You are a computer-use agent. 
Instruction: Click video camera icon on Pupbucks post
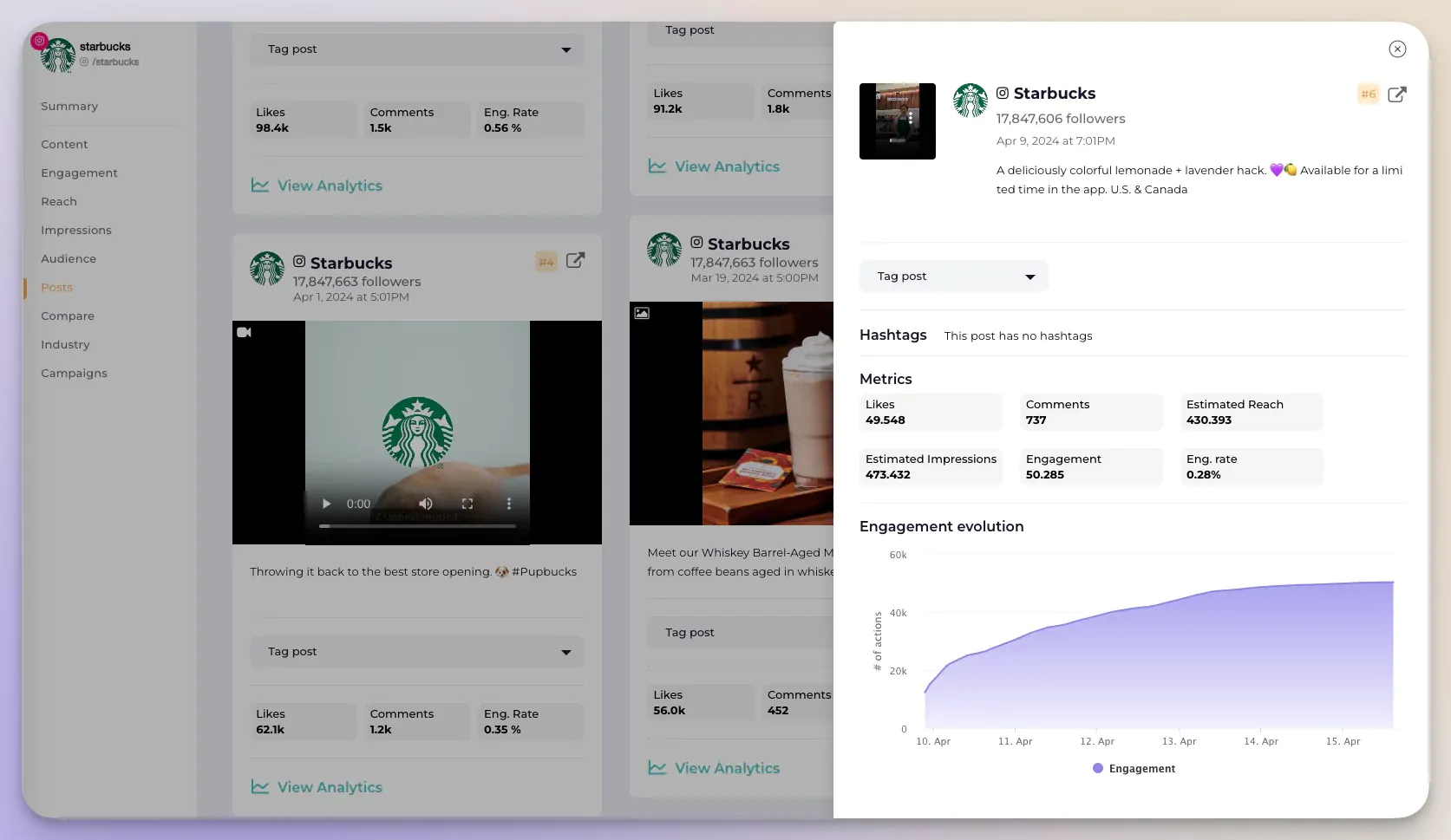click(x=245, y=332)
